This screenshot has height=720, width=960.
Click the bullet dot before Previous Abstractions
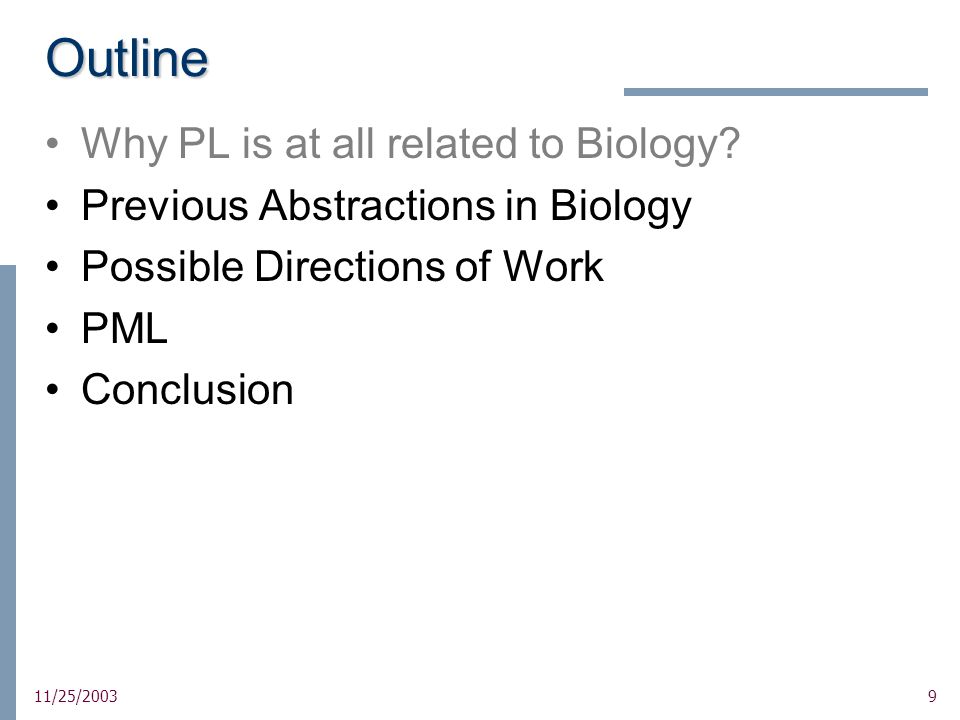[x=53, y=206]
